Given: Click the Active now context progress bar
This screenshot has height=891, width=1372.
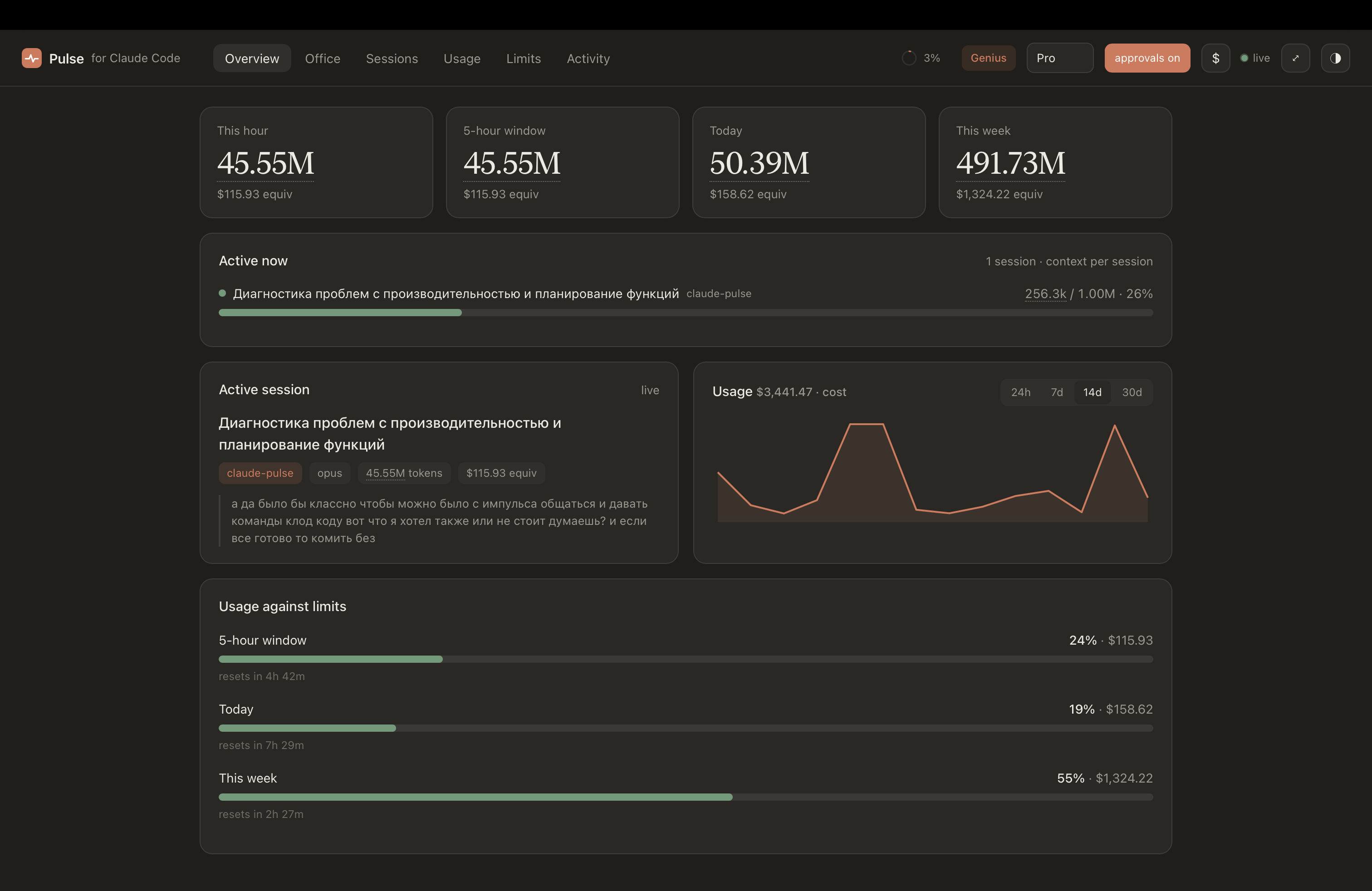Looking at the screenshot, I should (x=686, y=313).
